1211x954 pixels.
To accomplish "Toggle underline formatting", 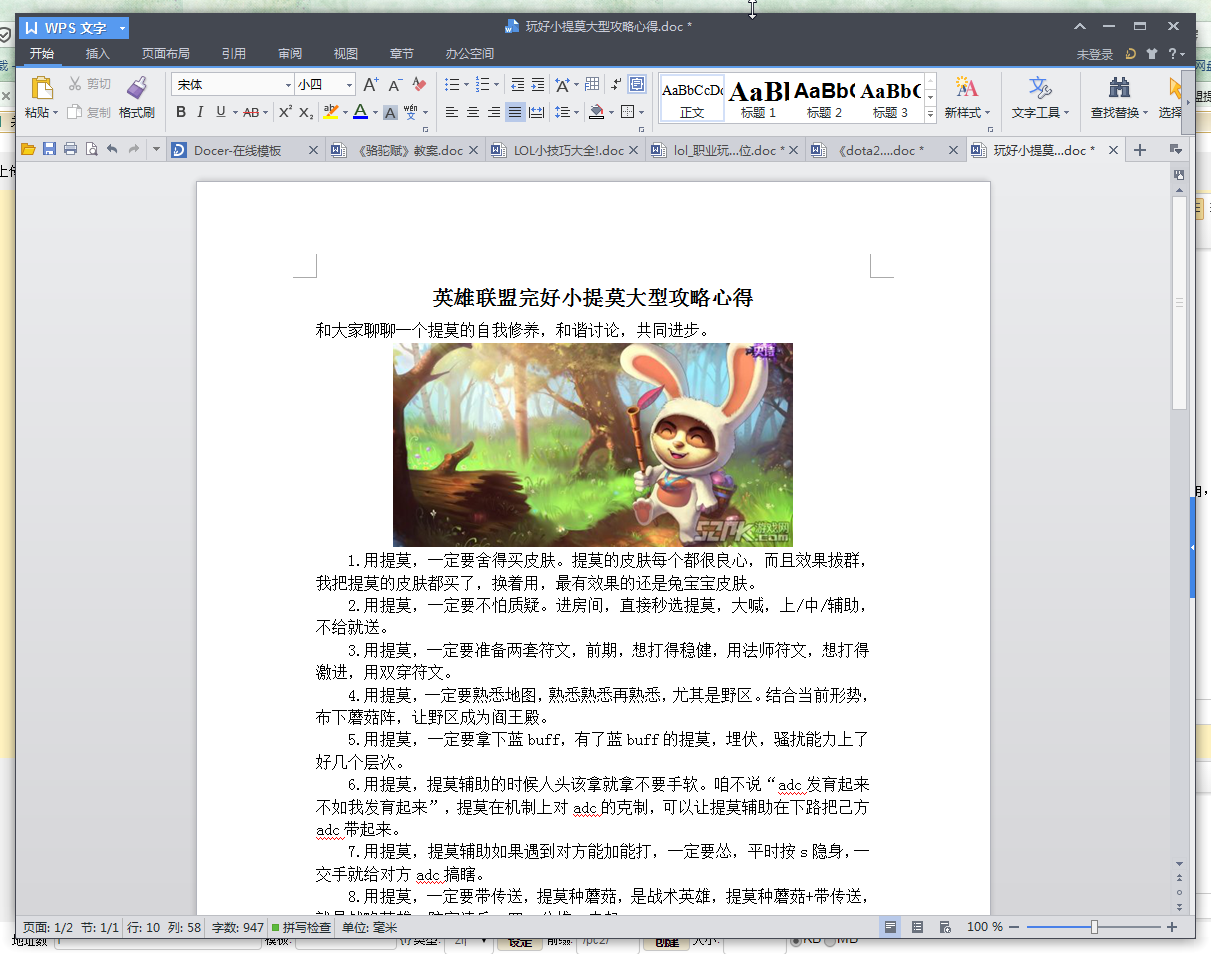I will (220, 112).
